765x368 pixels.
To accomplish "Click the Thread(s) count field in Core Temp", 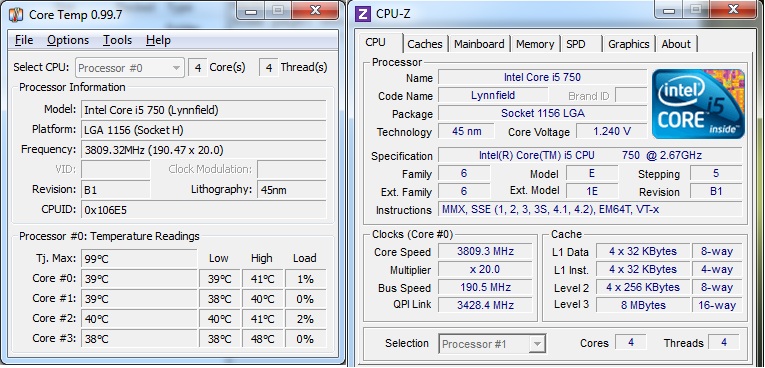I will coord(269,68).
